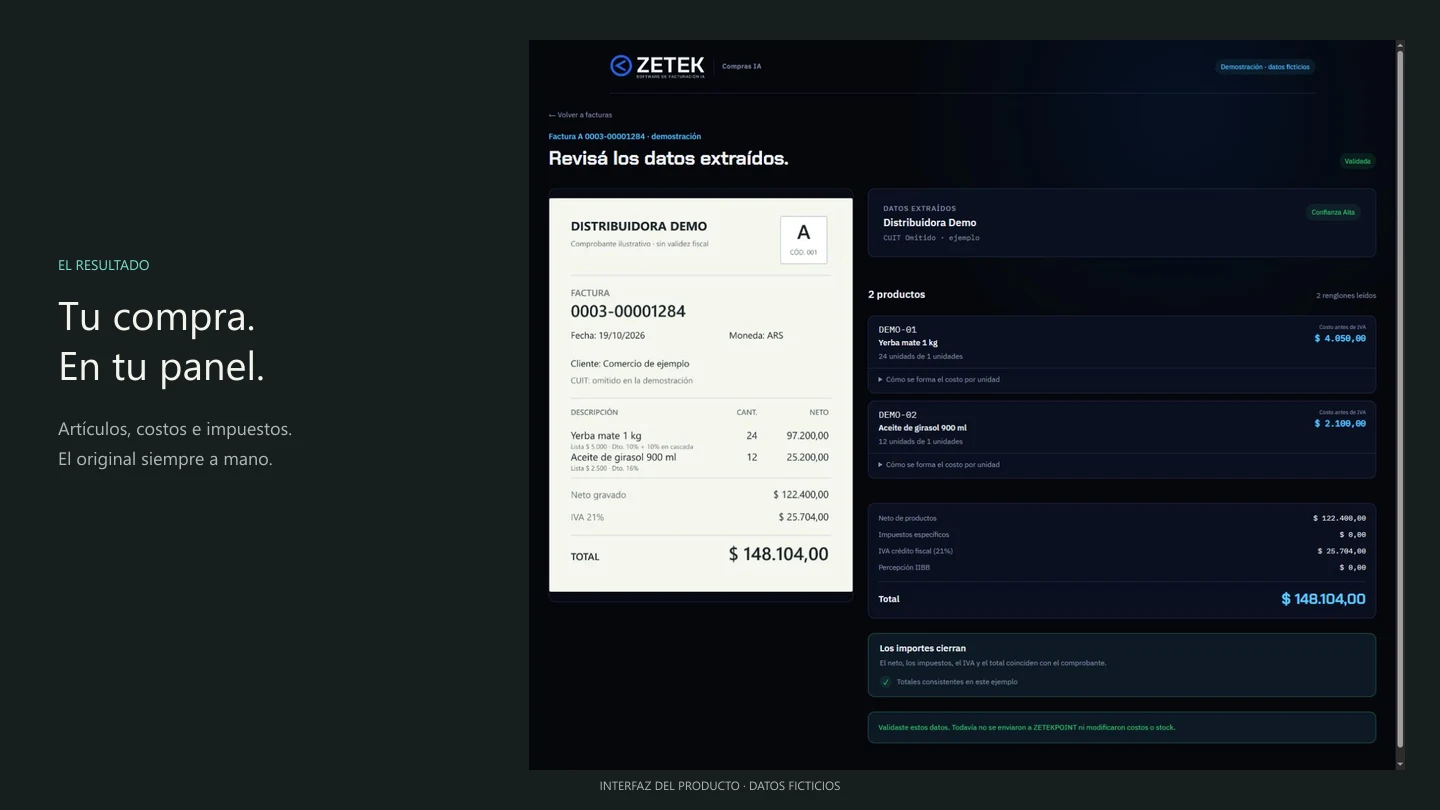Click the 97.200,00 net amount on receipt

pos(807,436)
